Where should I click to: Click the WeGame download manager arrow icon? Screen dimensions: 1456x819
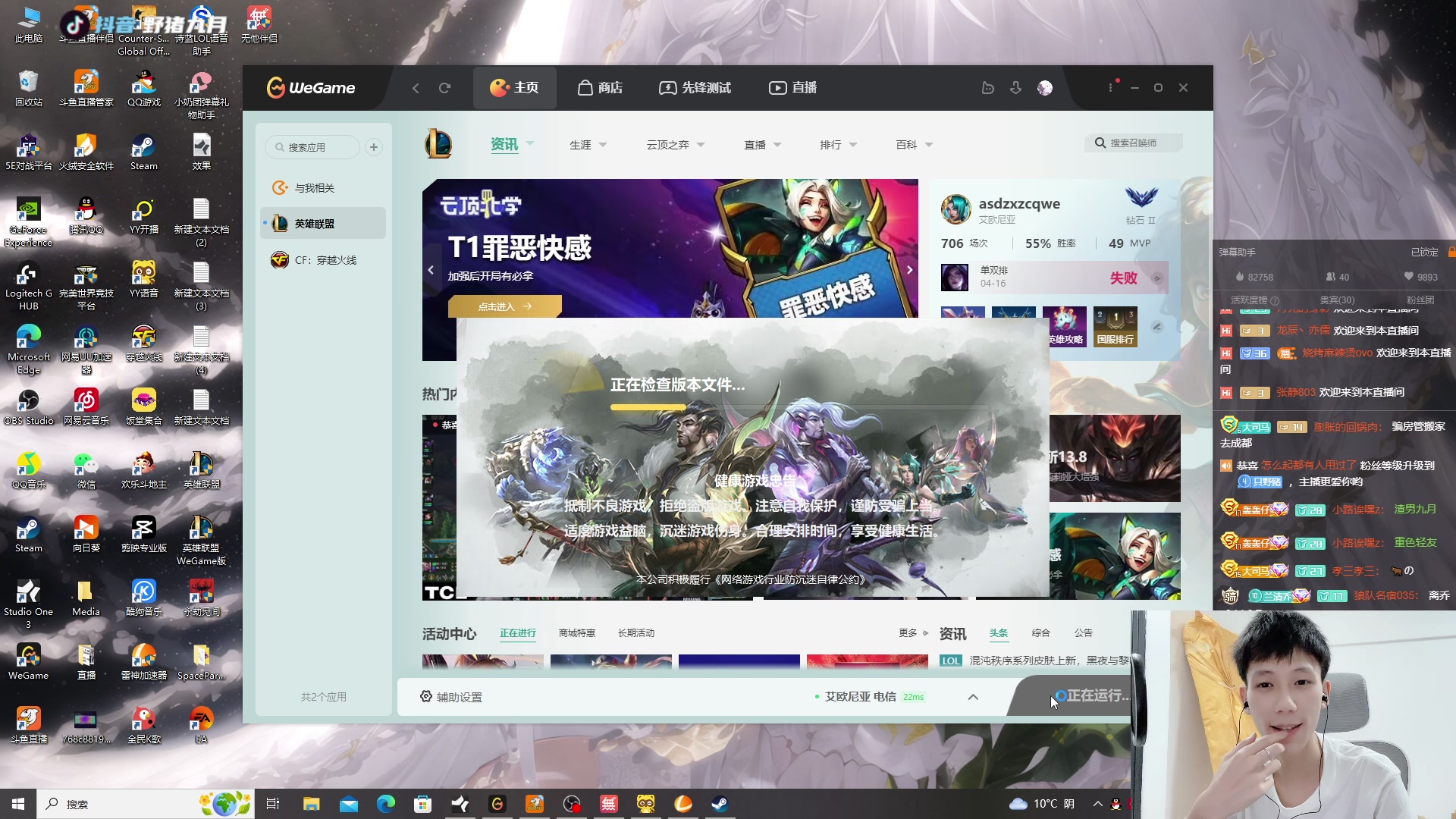click(1015, 88)
